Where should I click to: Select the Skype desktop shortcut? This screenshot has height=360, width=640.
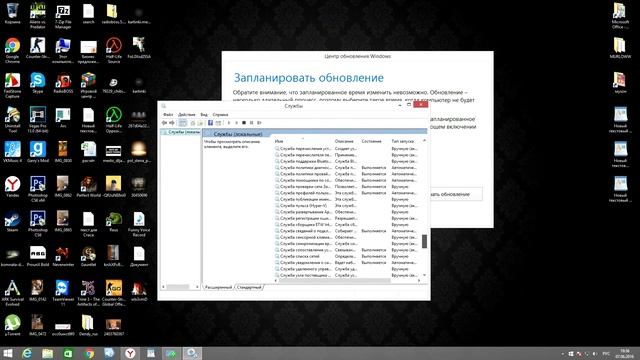point(38,83)
